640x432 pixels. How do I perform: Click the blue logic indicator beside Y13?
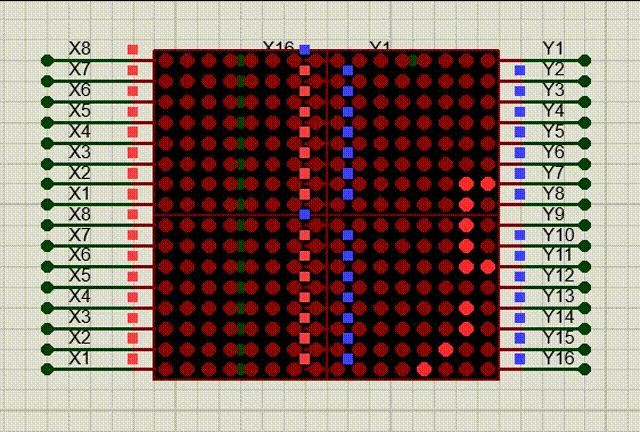[520, 297]
